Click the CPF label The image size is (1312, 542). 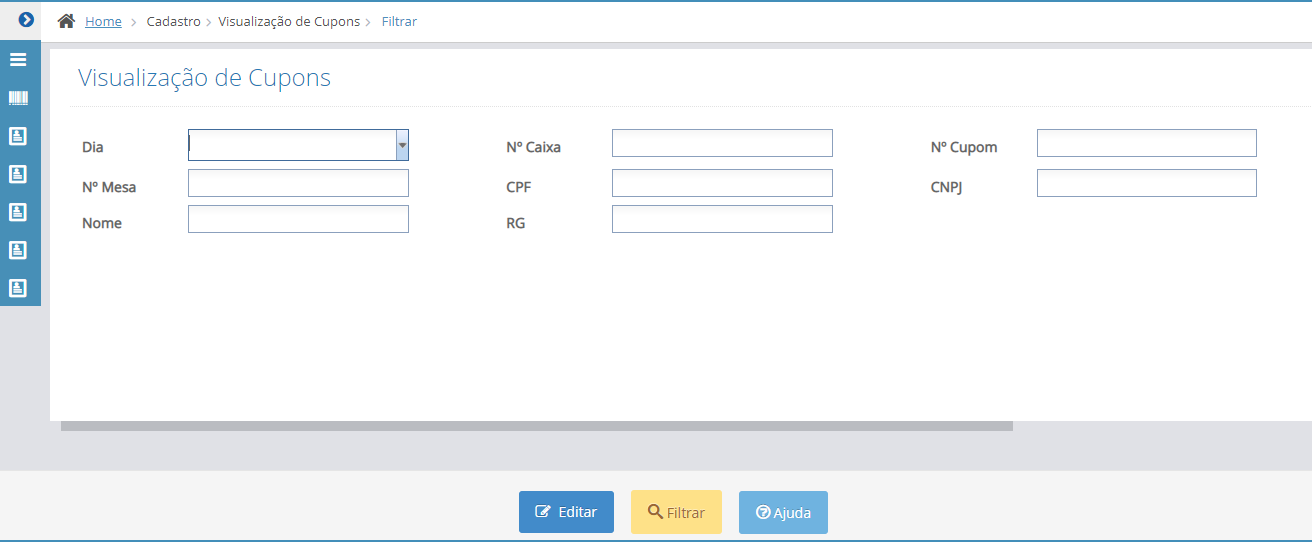[x=519, y=187]
